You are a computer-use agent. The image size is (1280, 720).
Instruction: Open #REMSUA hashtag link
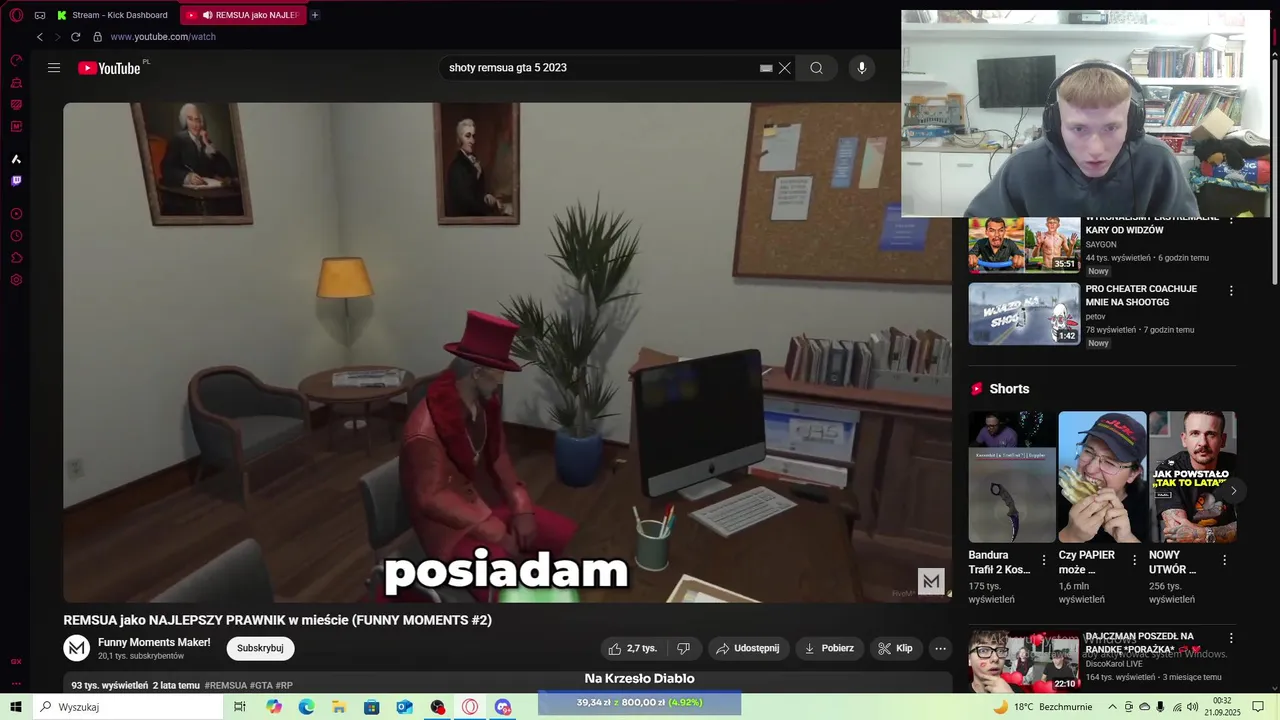pos(226,686)
